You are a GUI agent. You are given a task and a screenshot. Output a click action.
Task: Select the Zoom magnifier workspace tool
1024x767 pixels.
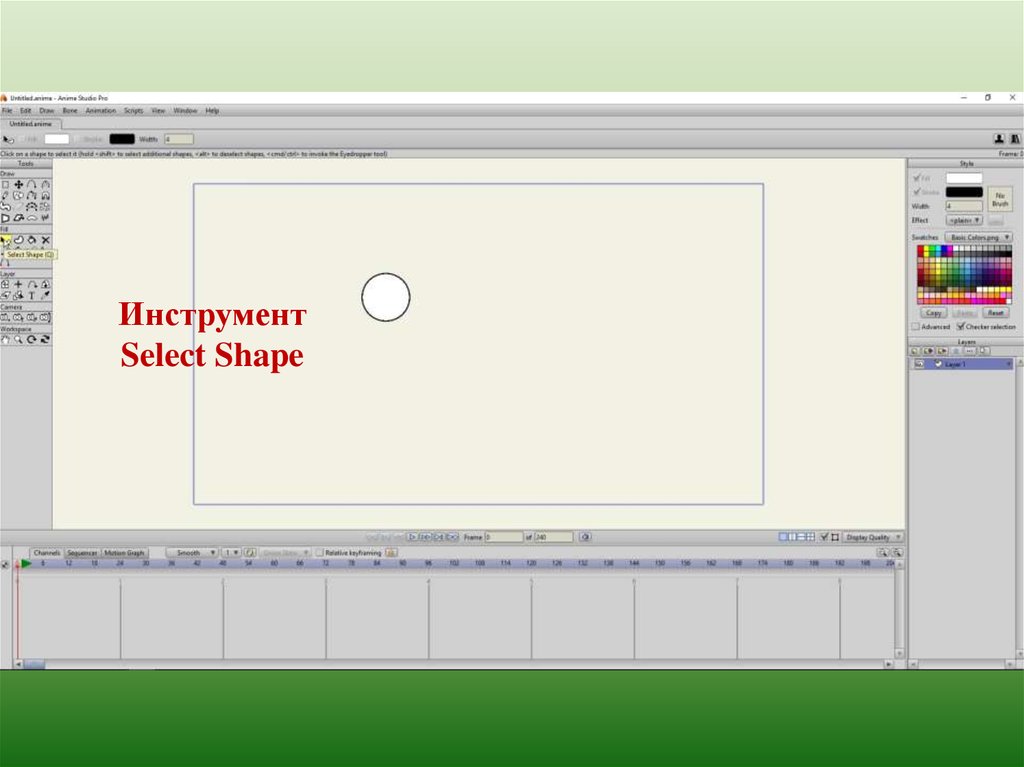point(19,339)
